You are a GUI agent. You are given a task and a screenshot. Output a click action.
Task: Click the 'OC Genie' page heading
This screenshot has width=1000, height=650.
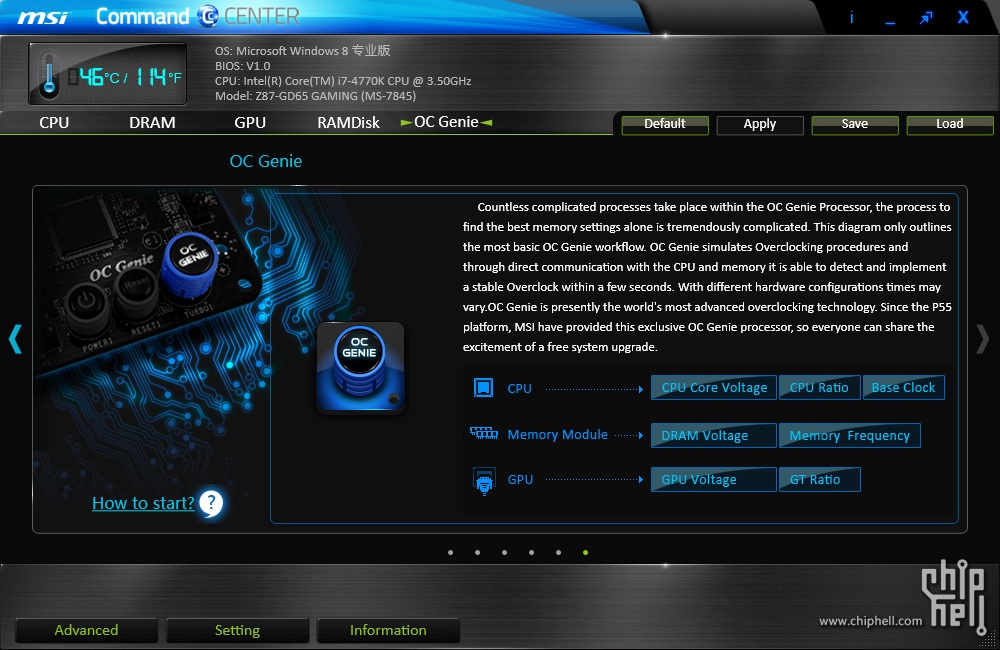click(266, 161)
